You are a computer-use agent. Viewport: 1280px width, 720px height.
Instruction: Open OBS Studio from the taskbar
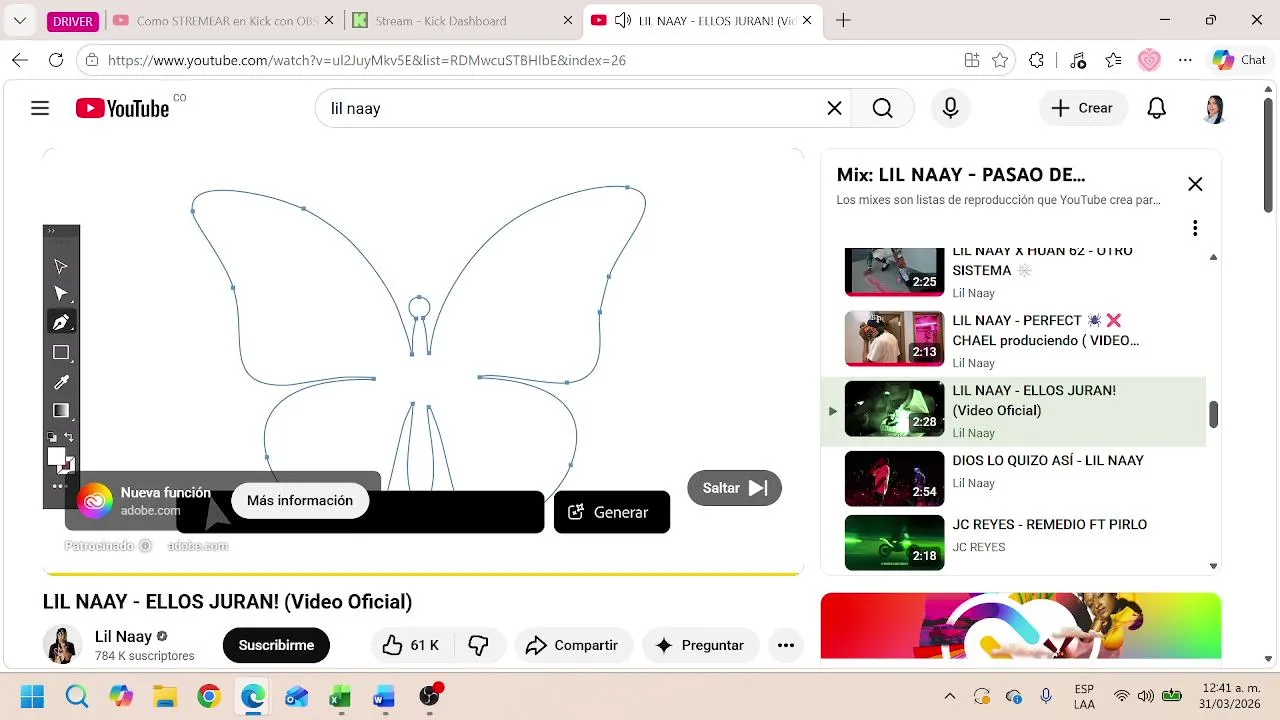pos(429,696)
